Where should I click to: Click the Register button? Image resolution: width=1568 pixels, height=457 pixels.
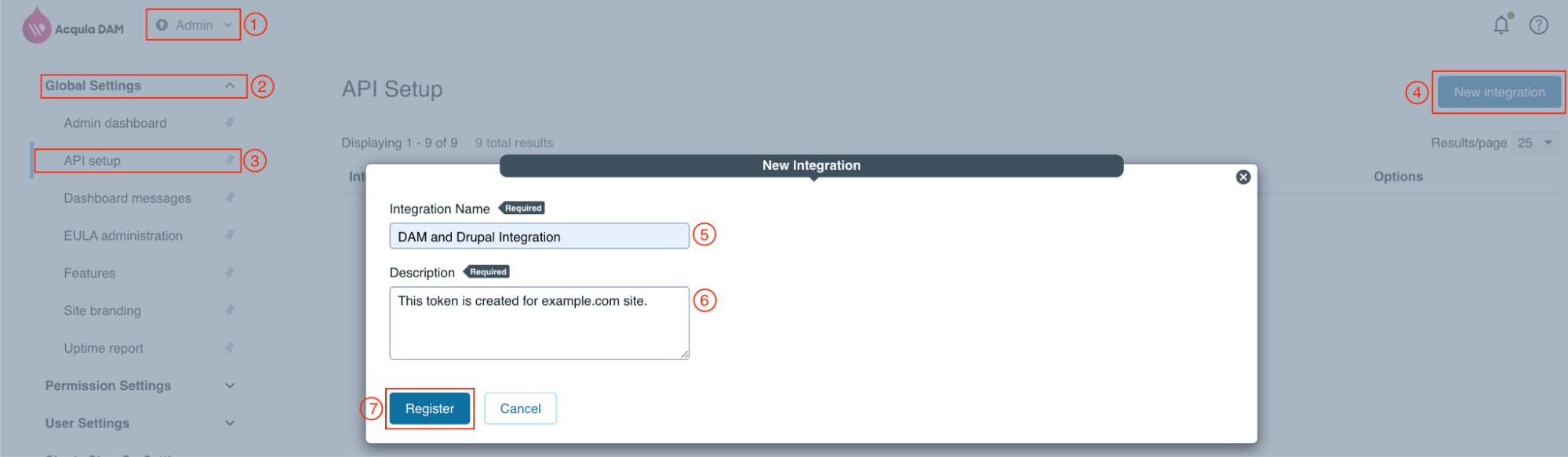click(430, 408)
